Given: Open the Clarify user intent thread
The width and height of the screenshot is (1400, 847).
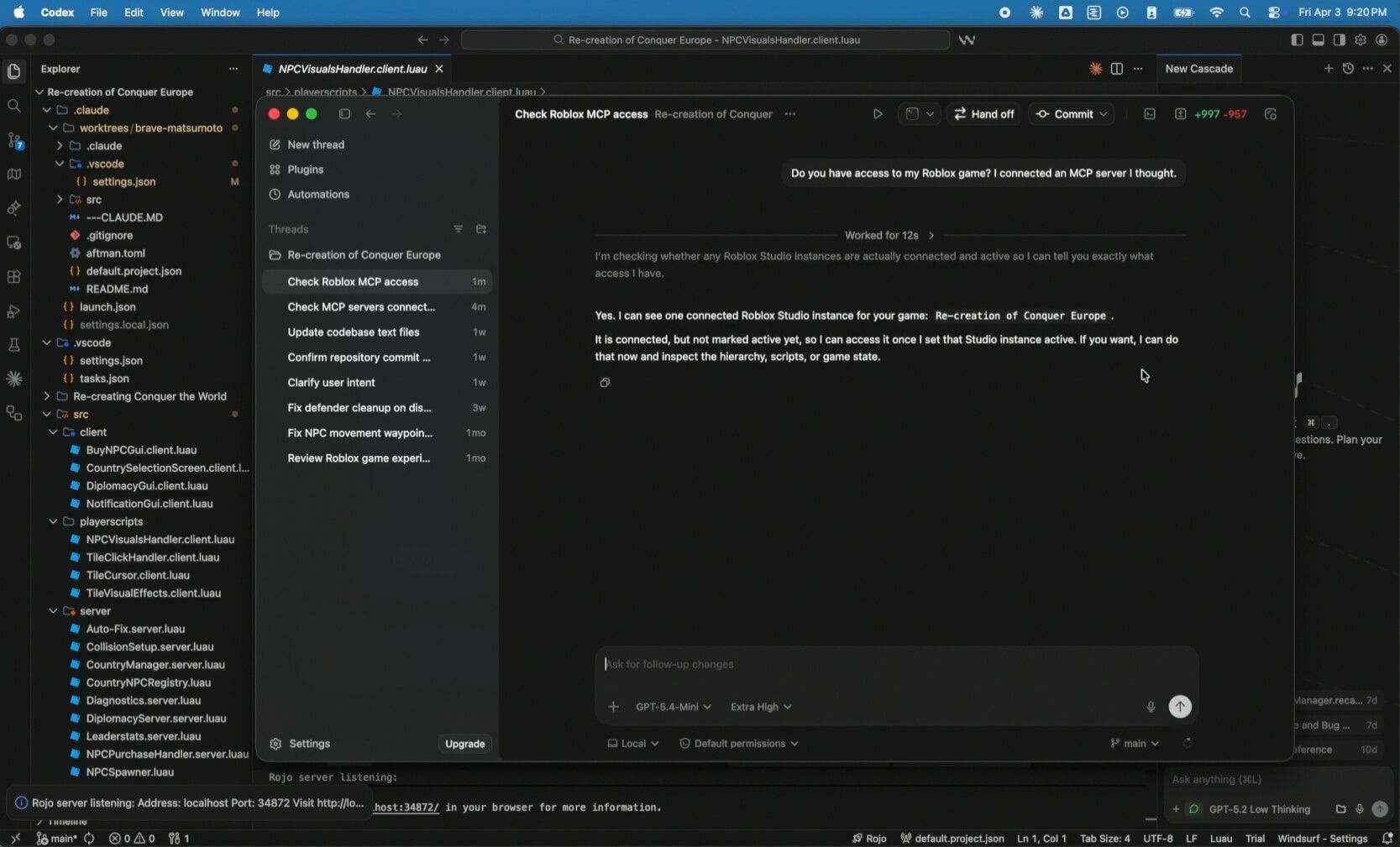Looking at the screenshot, I should 377,383.
